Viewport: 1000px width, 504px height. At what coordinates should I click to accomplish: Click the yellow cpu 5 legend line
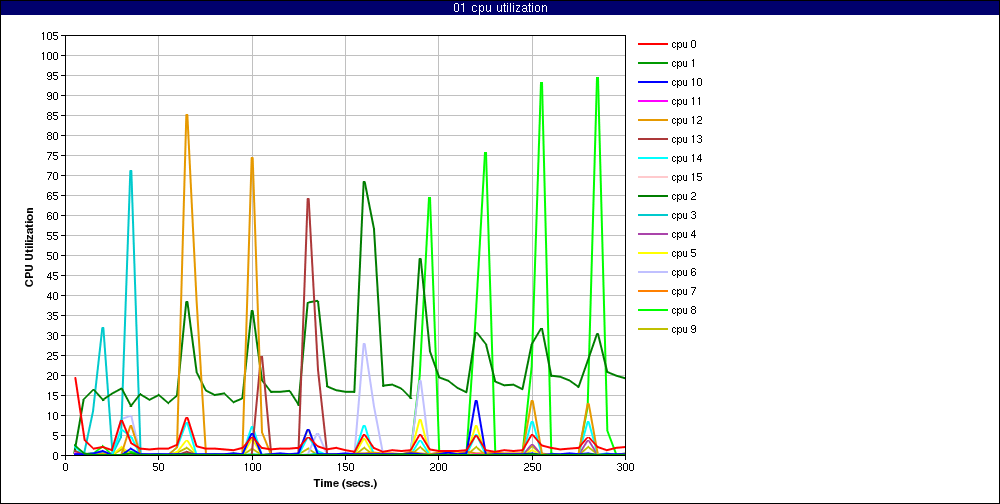[652, 253]
